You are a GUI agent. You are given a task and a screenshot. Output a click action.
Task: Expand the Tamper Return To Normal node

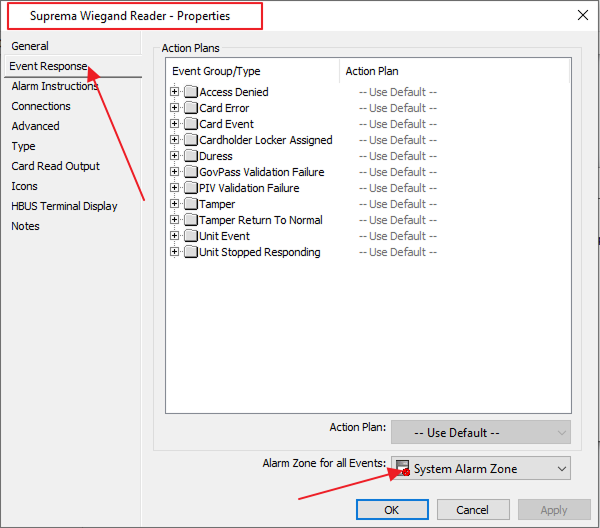[x=176, y=220]
